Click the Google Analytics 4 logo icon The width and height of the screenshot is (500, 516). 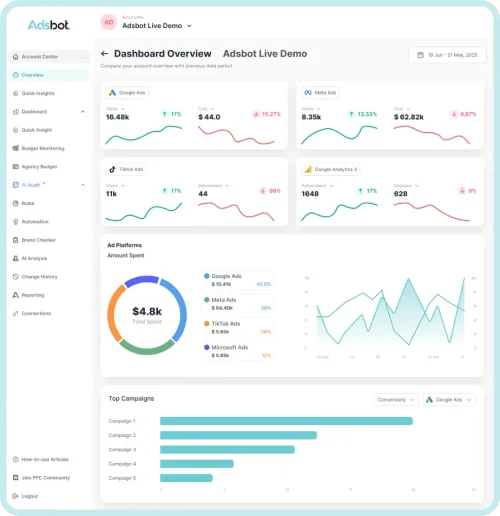click(308, 169)
